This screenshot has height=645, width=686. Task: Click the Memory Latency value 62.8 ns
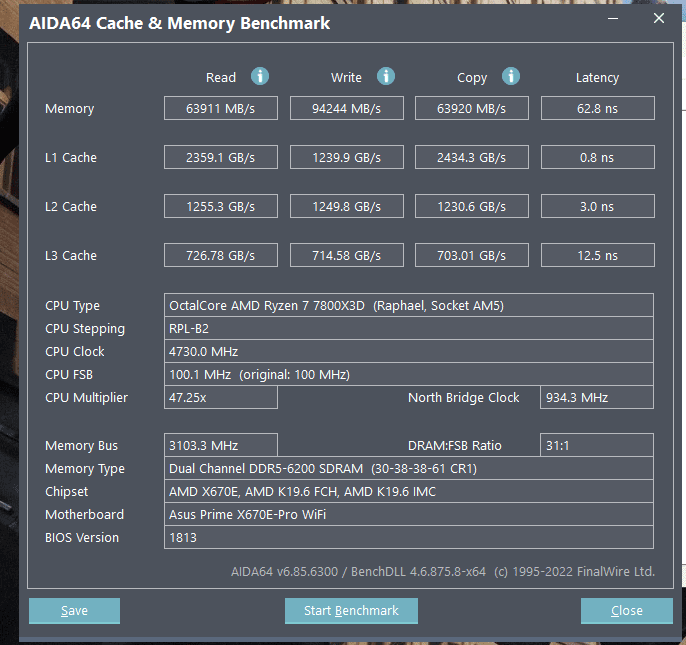click(x=598, y=108)
